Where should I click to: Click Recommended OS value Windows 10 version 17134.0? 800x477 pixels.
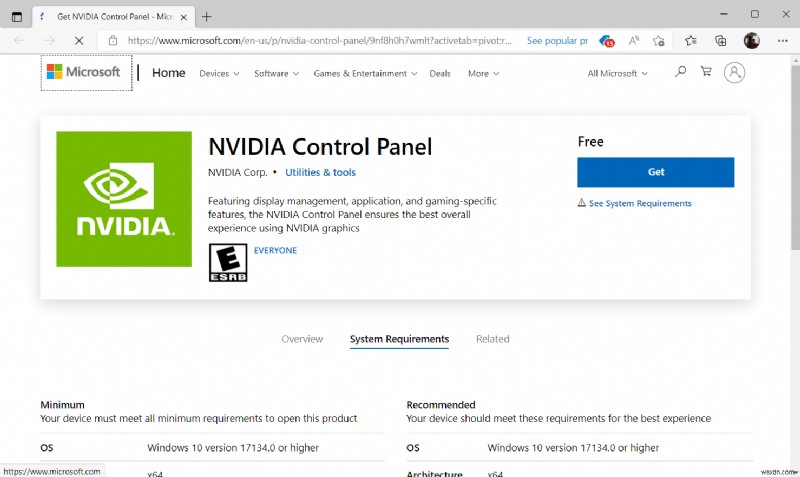coord(573,448)
